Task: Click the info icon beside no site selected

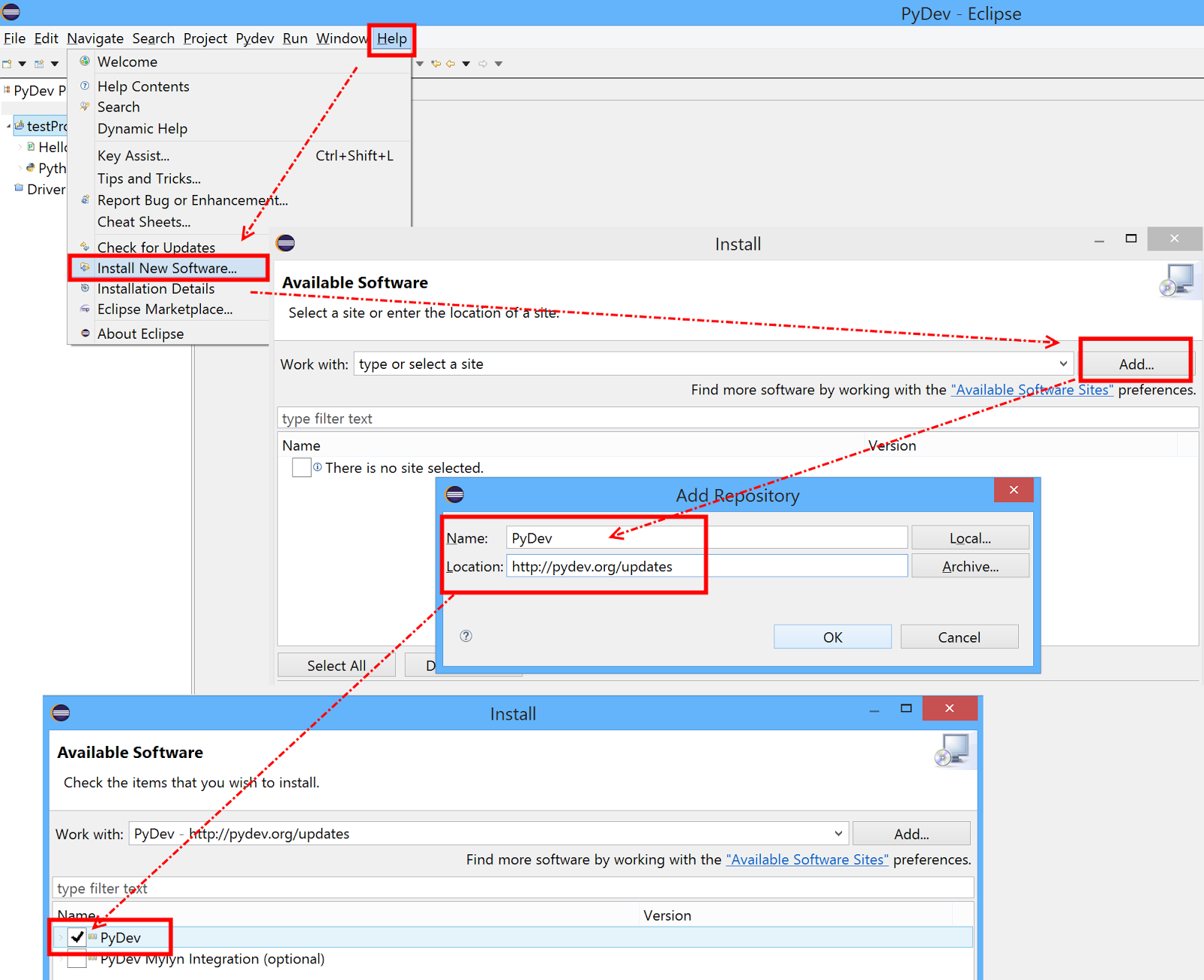Action: tap(318, 467)
